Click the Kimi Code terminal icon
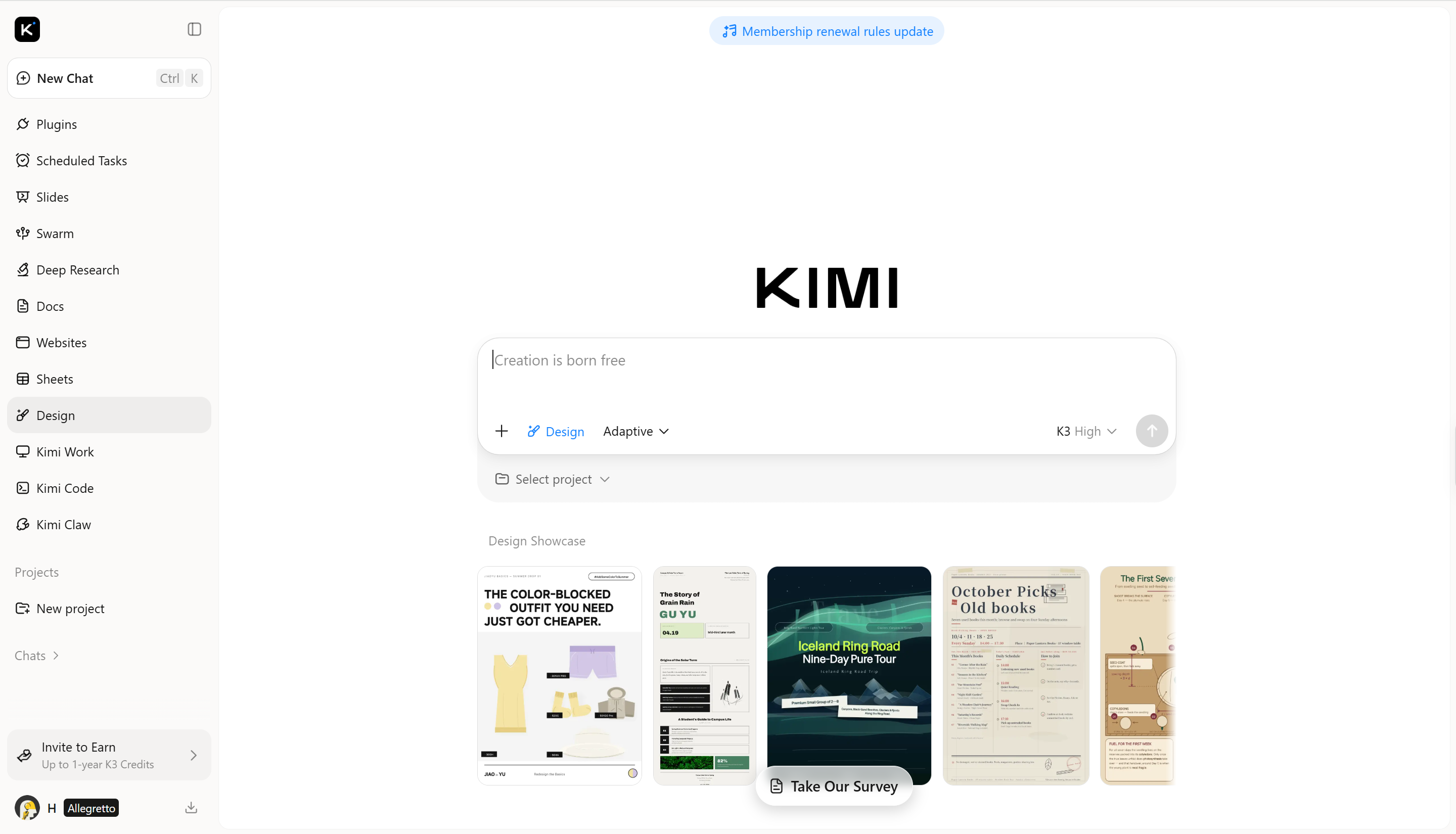This screenshot has width=1456, height=834. [23, 488]
